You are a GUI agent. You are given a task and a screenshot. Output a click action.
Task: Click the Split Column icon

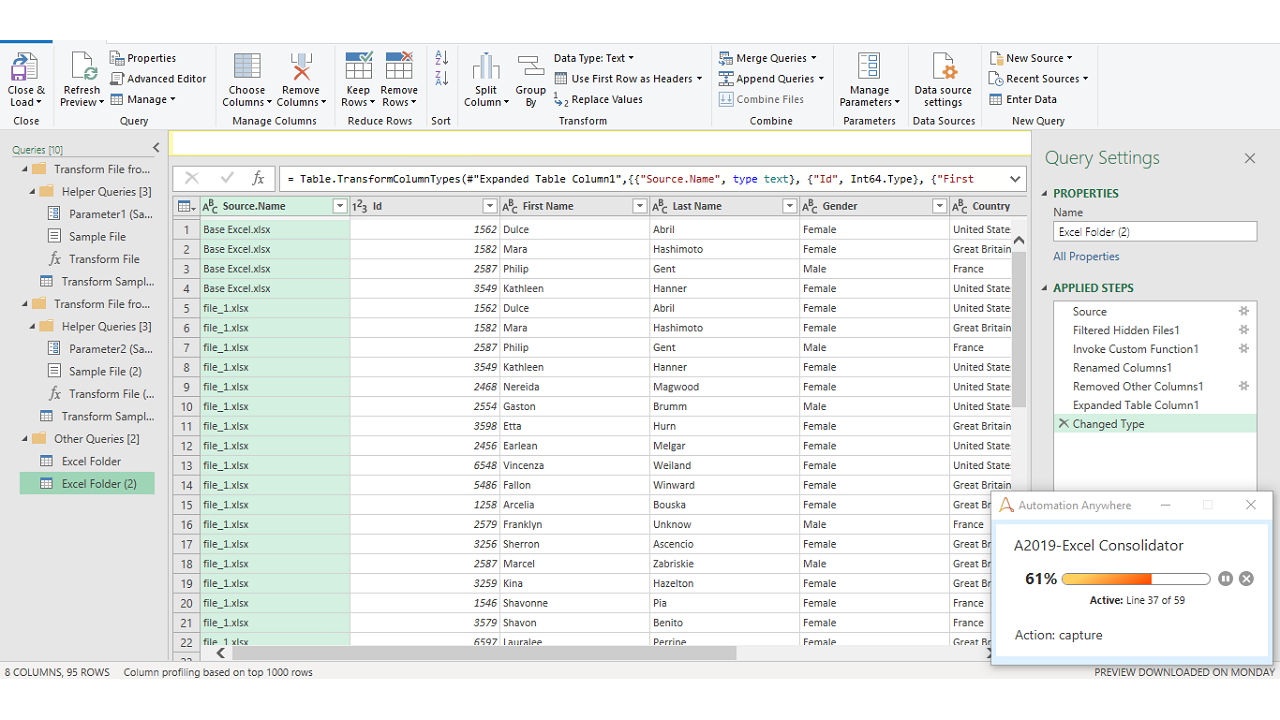tap(486, 68)
